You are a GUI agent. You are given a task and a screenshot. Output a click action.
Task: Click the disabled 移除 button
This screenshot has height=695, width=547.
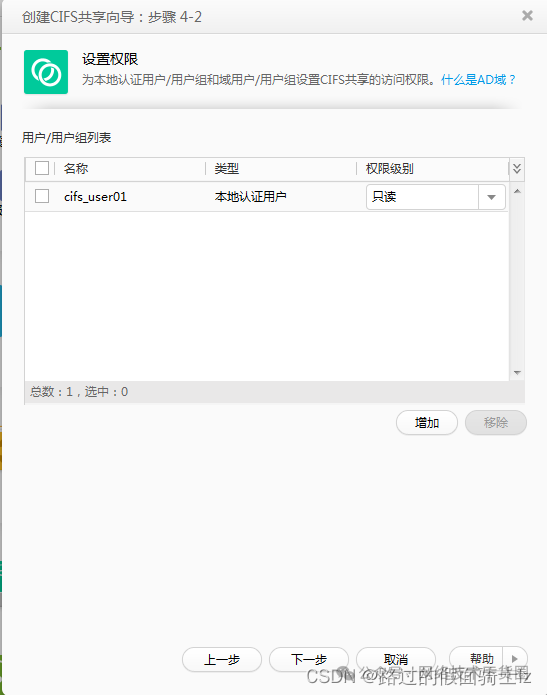496,422
